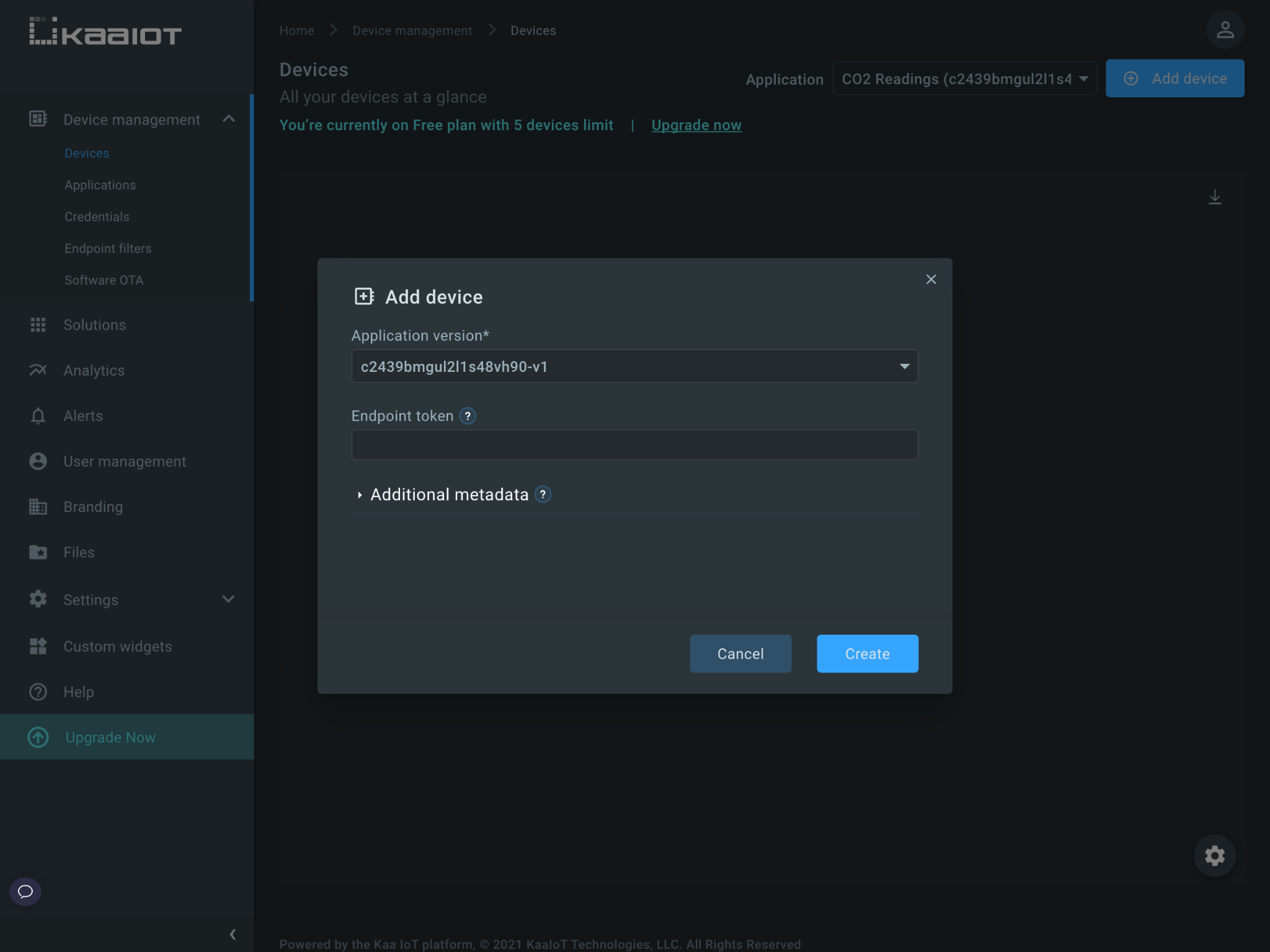Select the Branding building icon
The height and width of the screenshot is (952, 1270).
[38, 506]
